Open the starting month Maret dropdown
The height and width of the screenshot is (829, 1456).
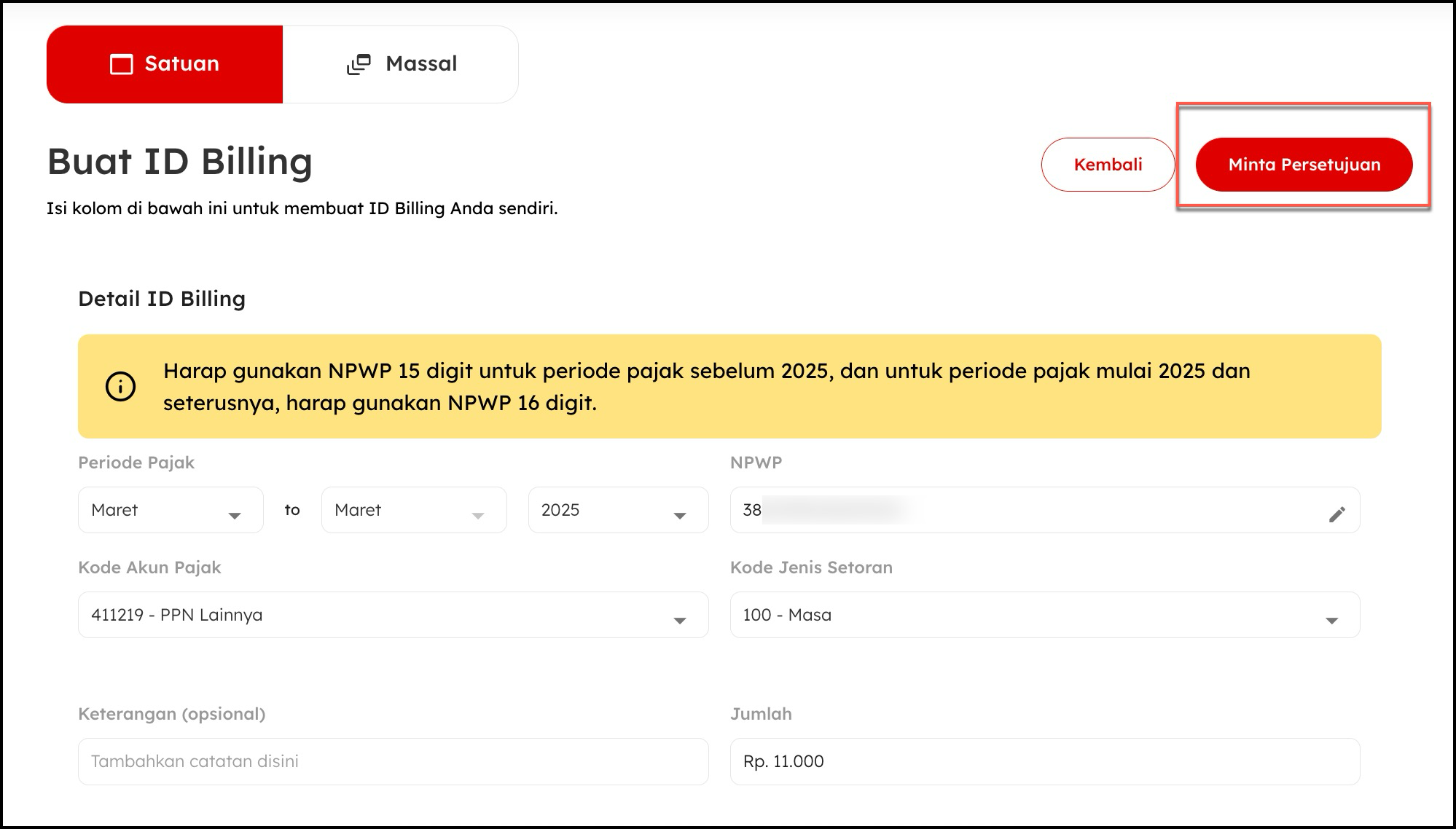[170, 510]
